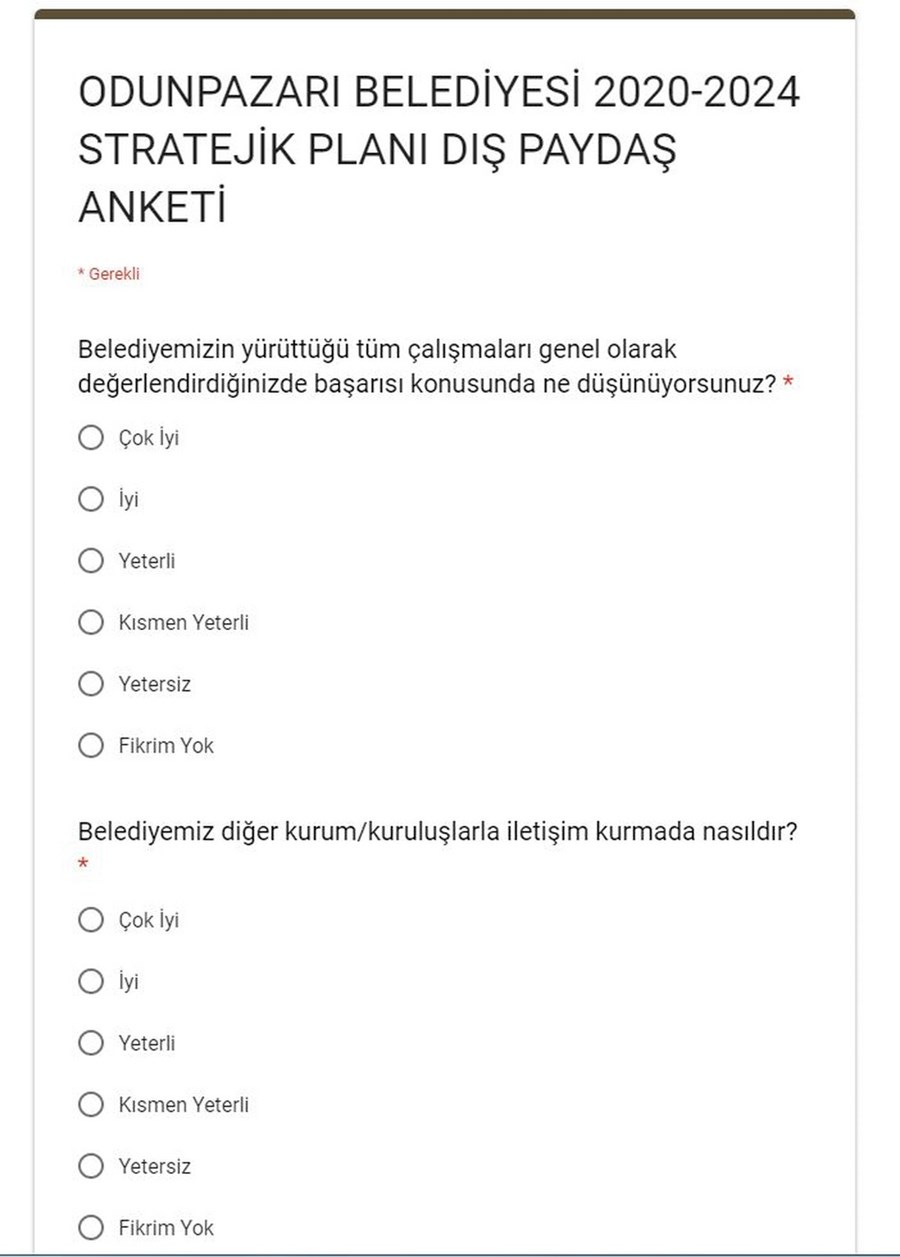The width and height of the screenshot is (900, 1257).
Task: Select 'Kısmen Yeterli' in the second question
Action: point(91,1104)
